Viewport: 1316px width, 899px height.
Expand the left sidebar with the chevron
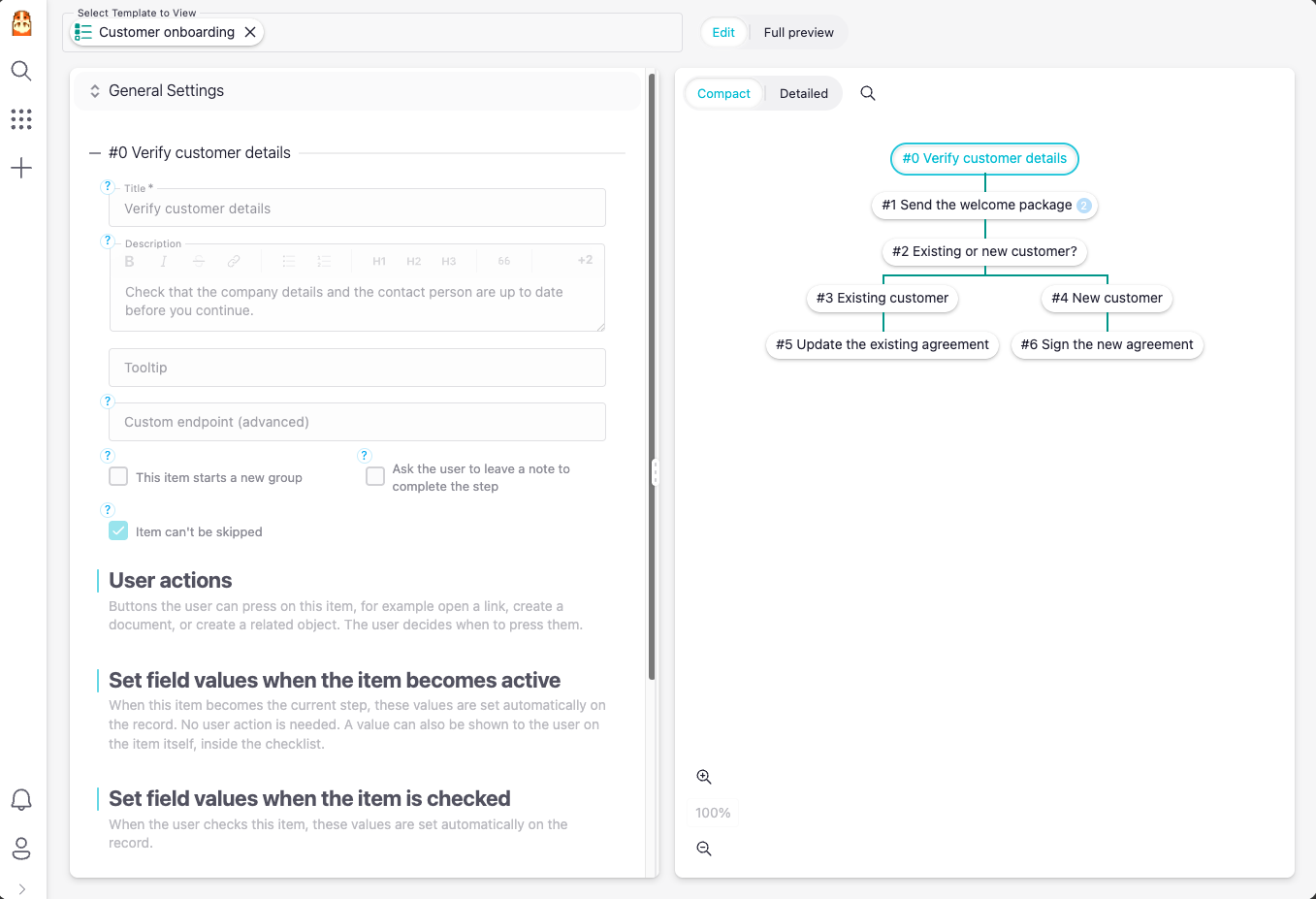(x=21, y=889)
